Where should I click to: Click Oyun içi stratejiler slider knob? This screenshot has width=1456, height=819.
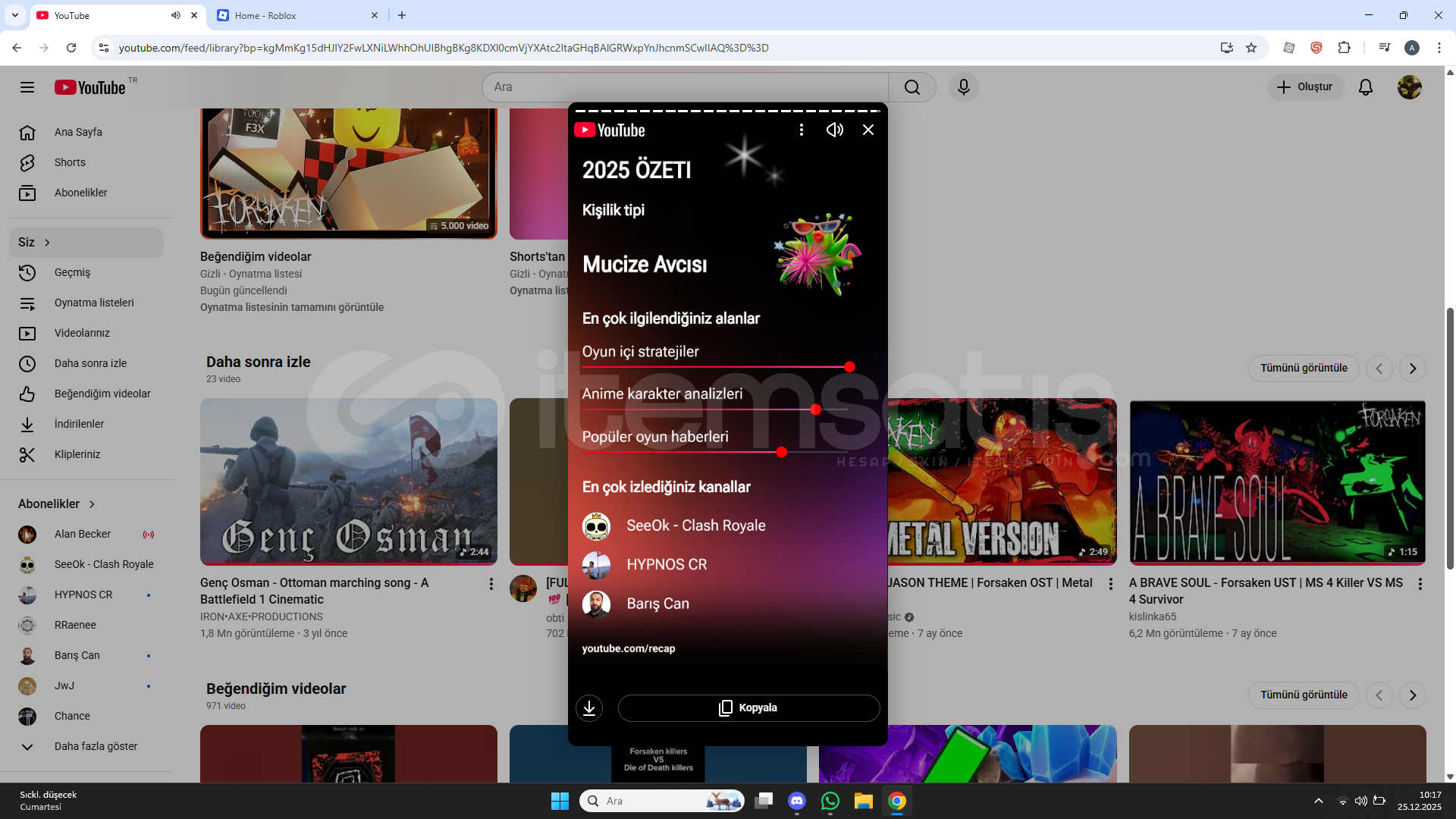[849, 367]
